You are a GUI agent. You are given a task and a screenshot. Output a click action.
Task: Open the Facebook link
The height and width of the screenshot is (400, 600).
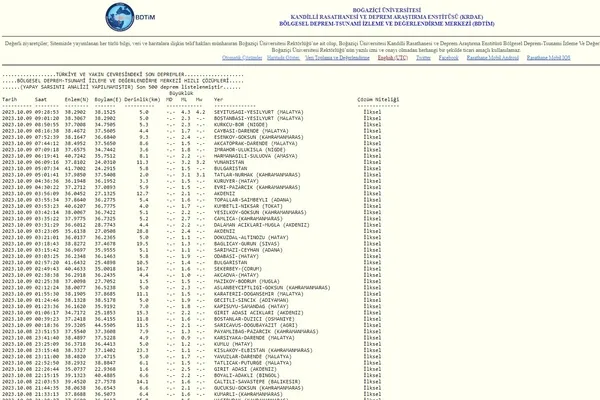pyautogui.click(x=448, y=58)
